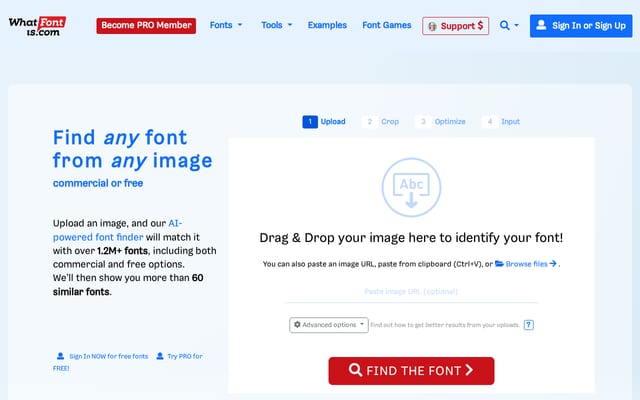The image size is (640, 400).
Task: Click the 'commercial or free' subtitle text
Action: point(98,183)
